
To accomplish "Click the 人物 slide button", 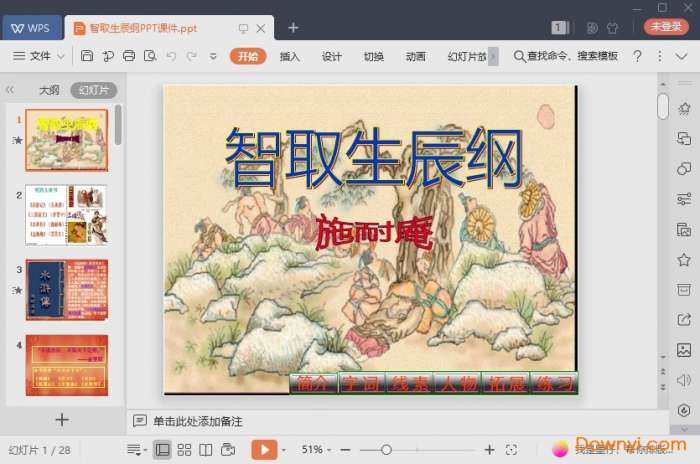I will click(x=458, y=383).
